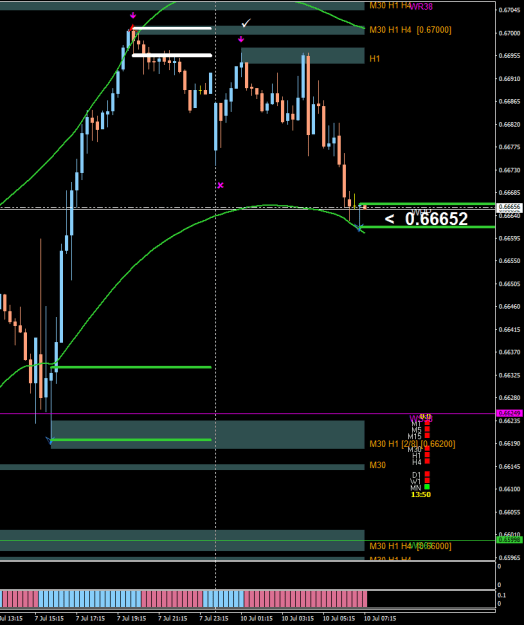This screenshot has width=524, height=625.
Task: Click the magenta down arrow above the H1 zone
Action: pyautogui.click(x=241, y=39)
